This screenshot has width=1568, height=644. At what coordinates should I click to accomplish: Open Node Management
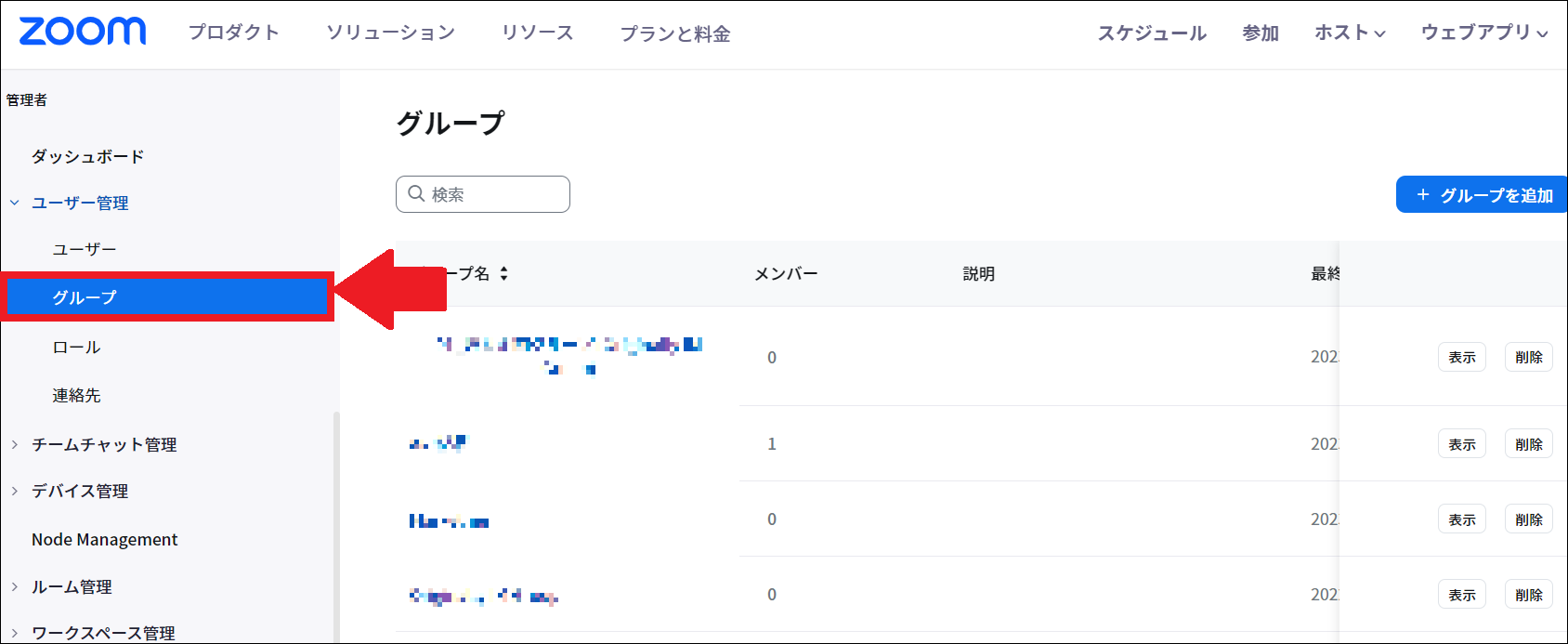point(104,539)
